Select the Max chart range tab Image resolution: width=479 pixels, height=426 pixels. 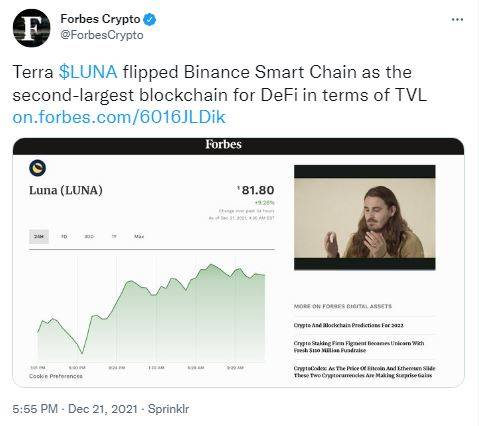(x=139, y=236)
